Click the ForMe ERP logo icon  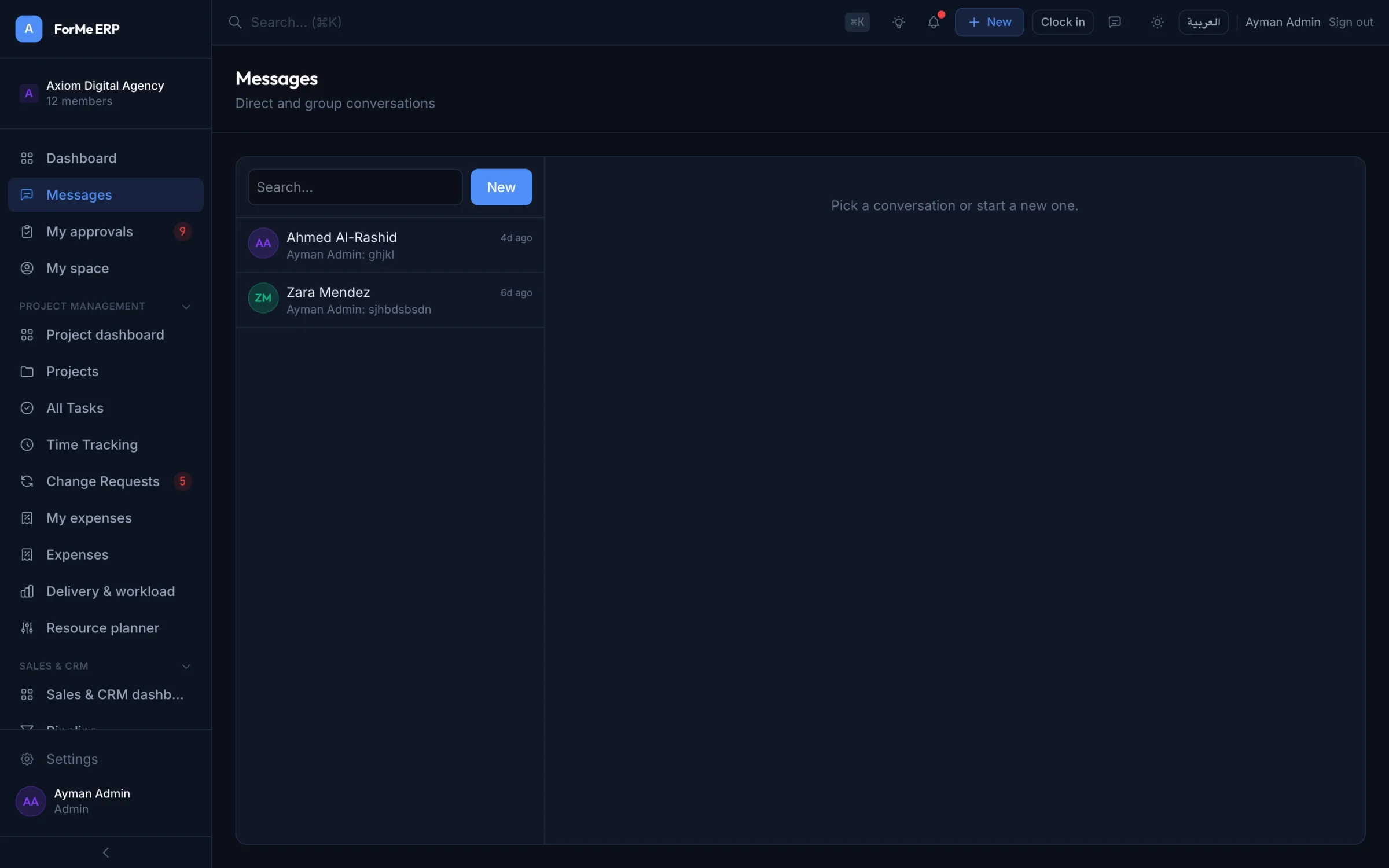point(29,29)
